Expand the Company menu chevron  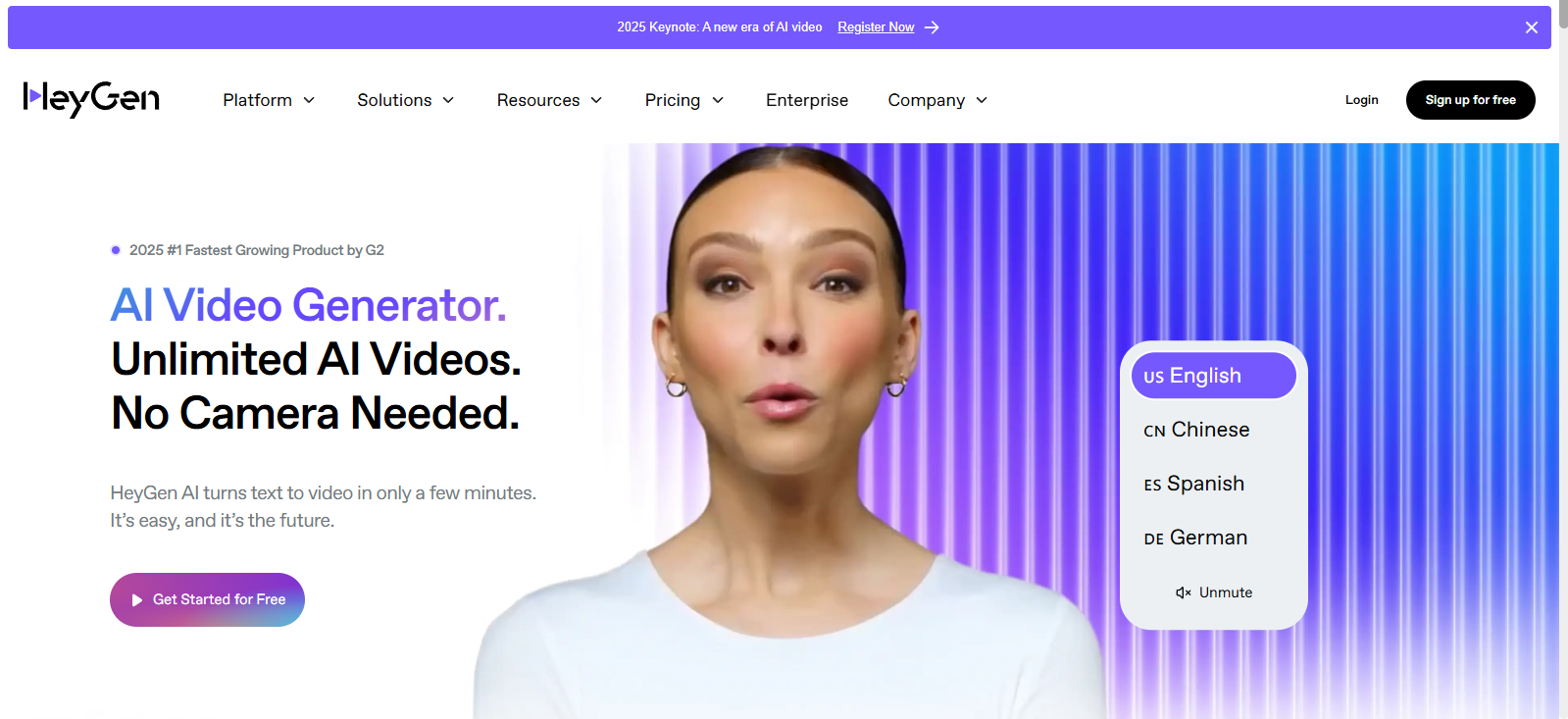click(x=982, y=100)
